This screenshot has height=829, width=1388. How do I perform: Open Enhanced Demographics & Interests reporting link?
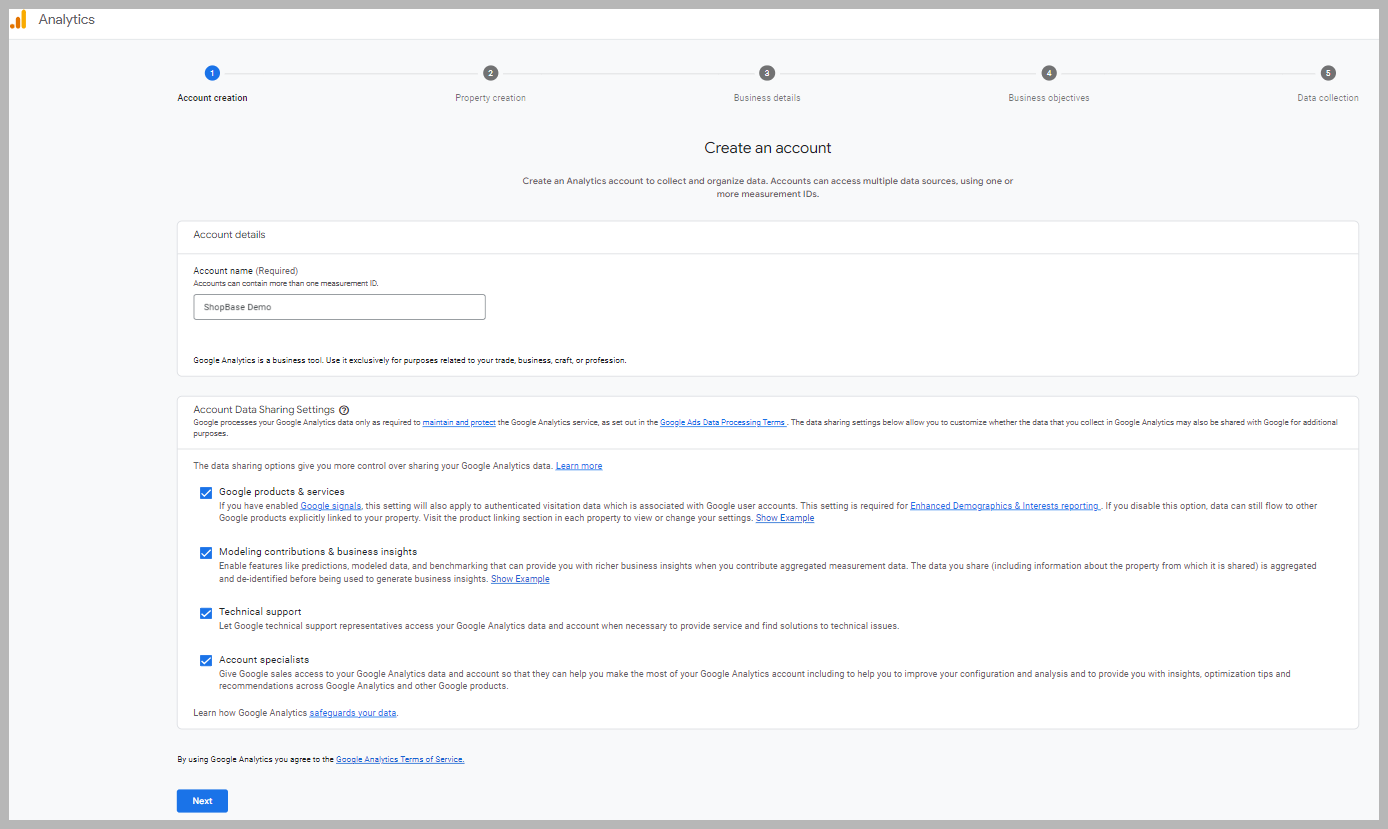1004,506
